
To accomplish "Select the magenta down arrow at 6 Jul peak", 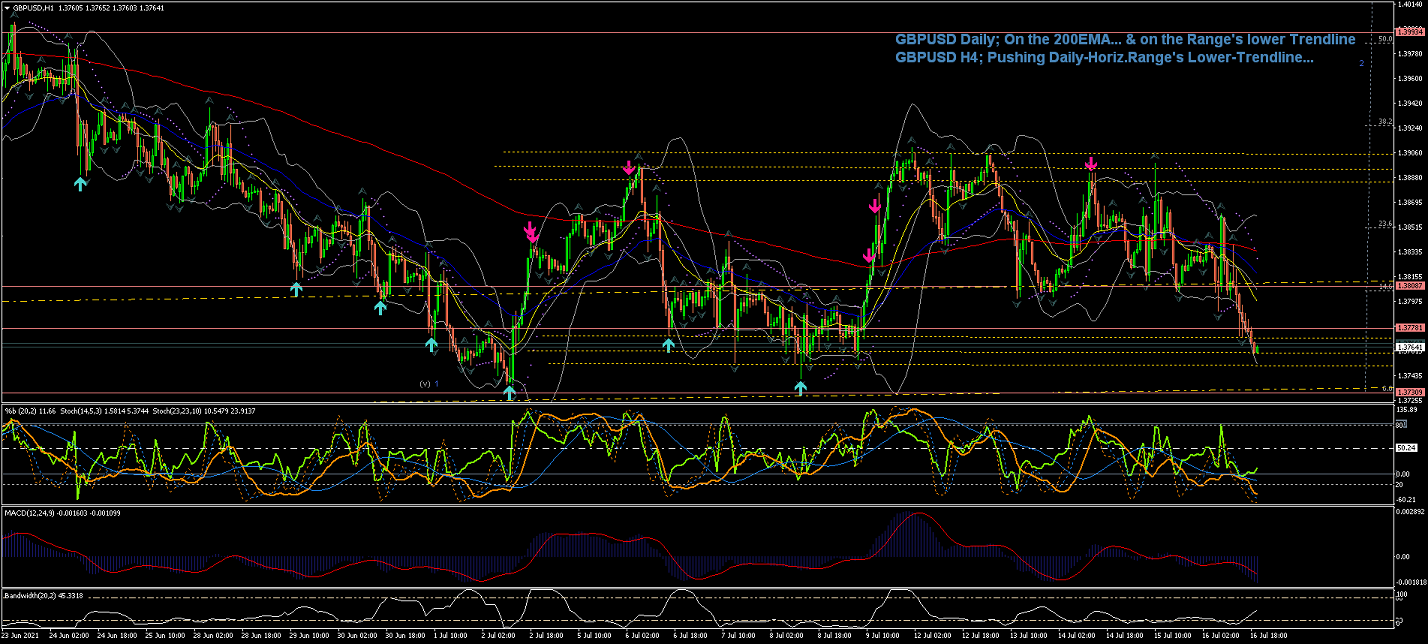I will 629,167.
